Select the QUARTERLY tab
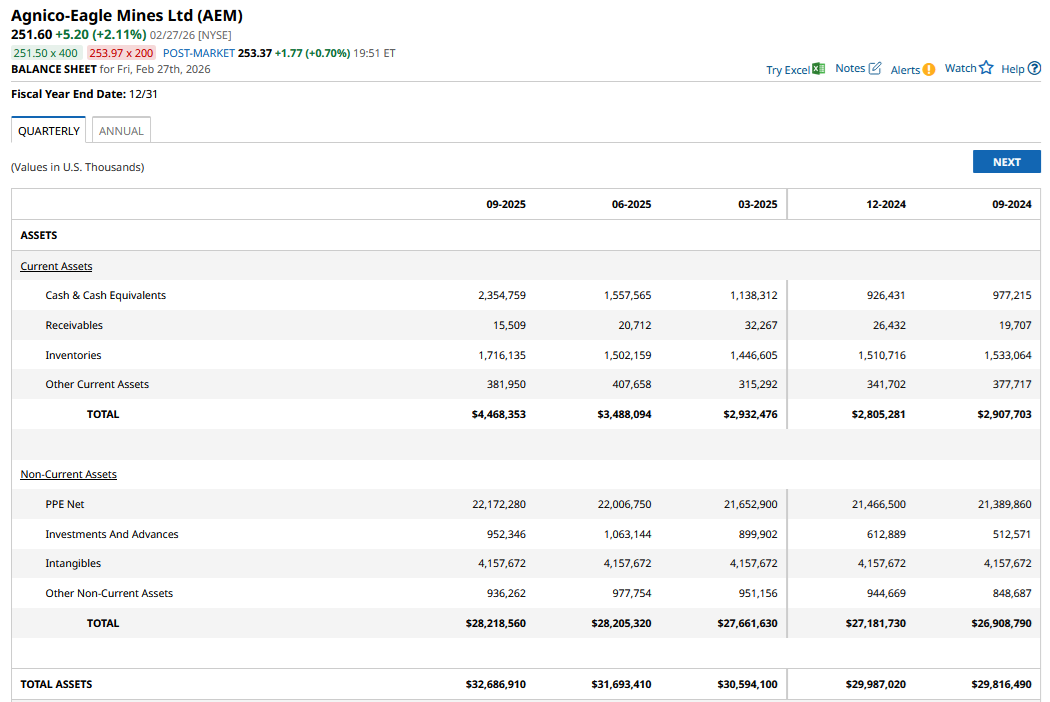This screenshot has width=1050, height=702. tap(49, 131)
